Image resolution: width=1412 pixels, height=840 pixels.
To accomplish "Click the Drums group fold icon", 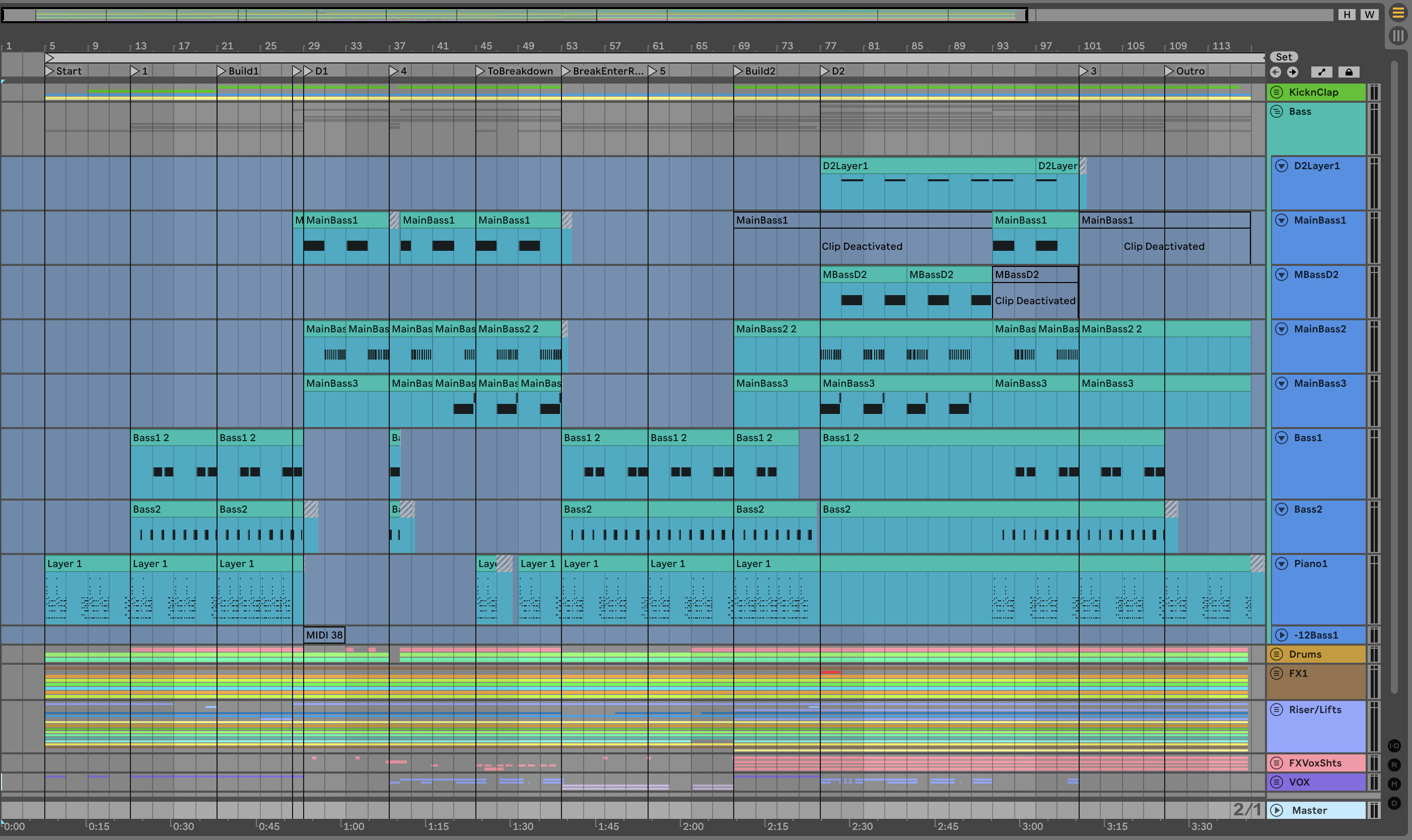I will (x=1277, y=654).
